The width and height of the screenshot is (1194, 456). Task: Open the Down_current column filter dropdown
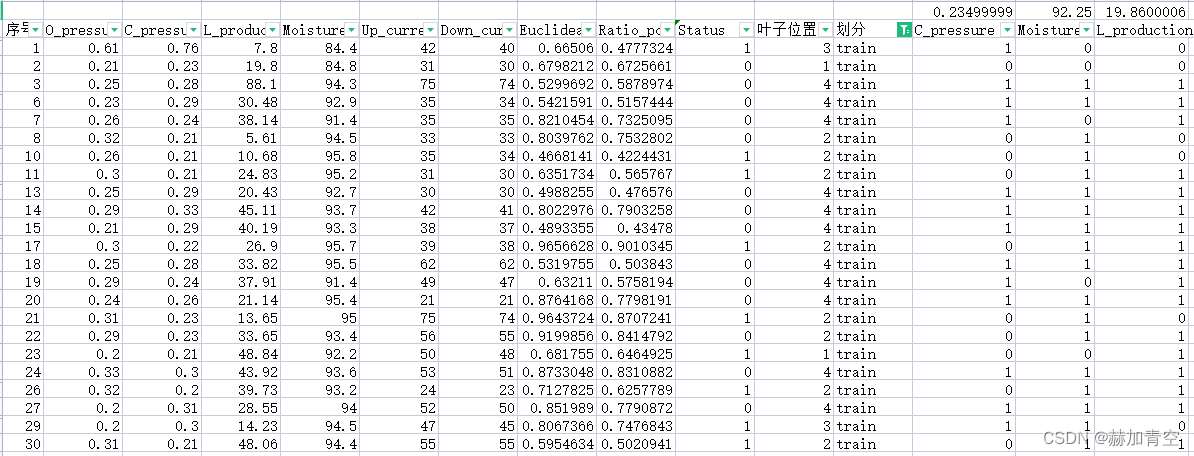click(509, 30)
